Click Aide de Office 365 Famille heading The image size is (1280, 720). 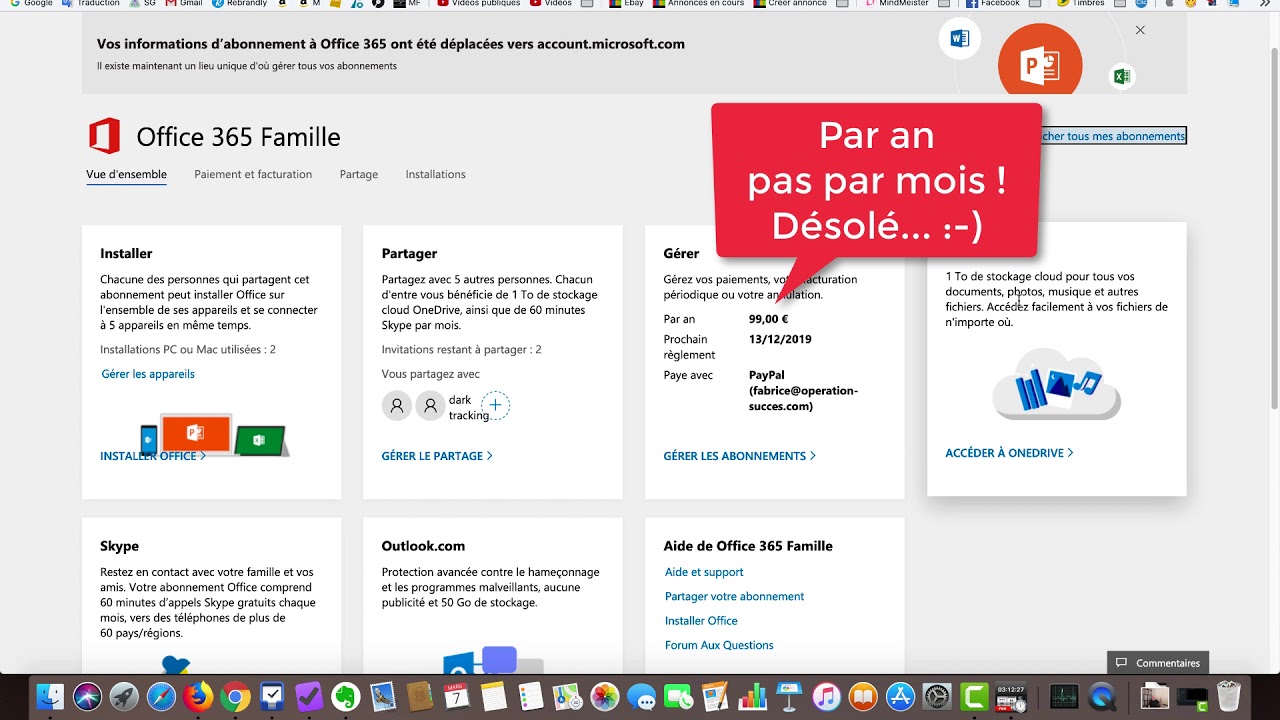(x=748, y=546)
